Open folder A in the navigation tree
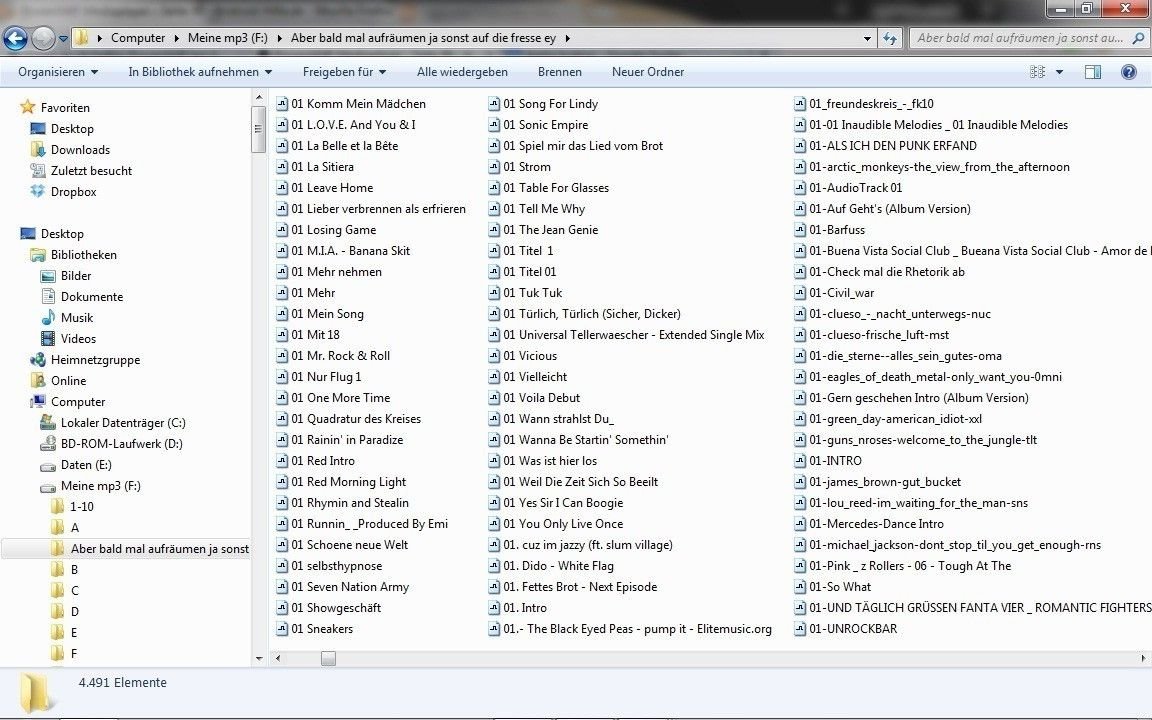The image size is (1152, 720). click(74, 528)
